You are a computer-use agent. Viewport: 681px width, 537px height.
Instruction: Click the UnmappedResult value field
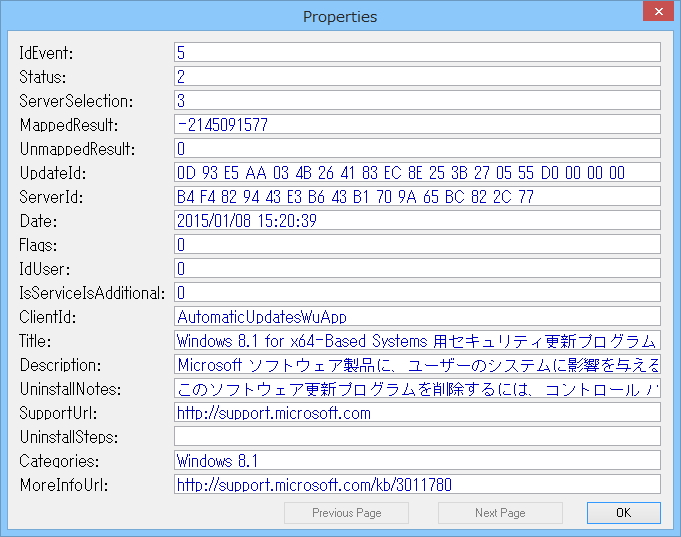[417, 149]
